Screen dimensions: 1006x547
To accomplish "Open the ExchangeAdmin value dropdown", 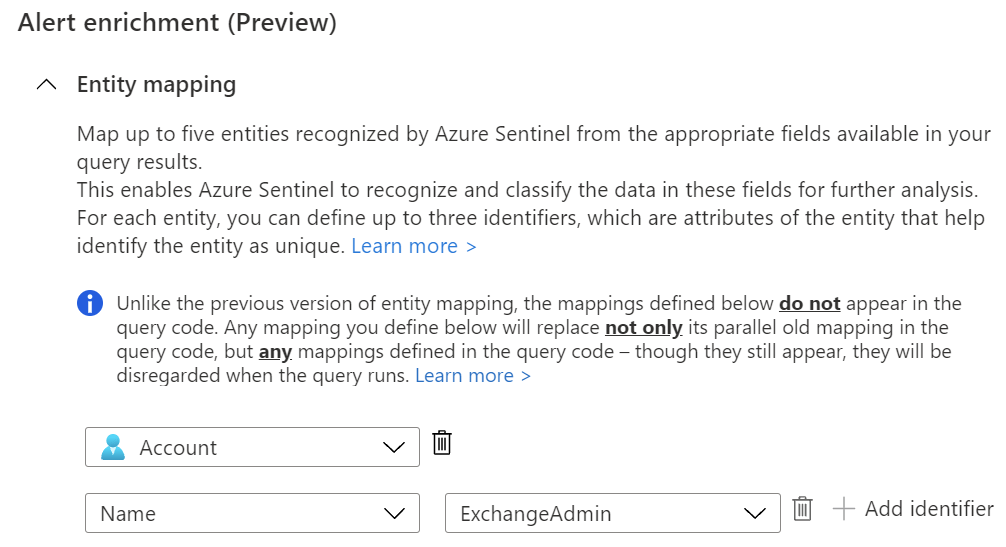I will click(612, 514).
